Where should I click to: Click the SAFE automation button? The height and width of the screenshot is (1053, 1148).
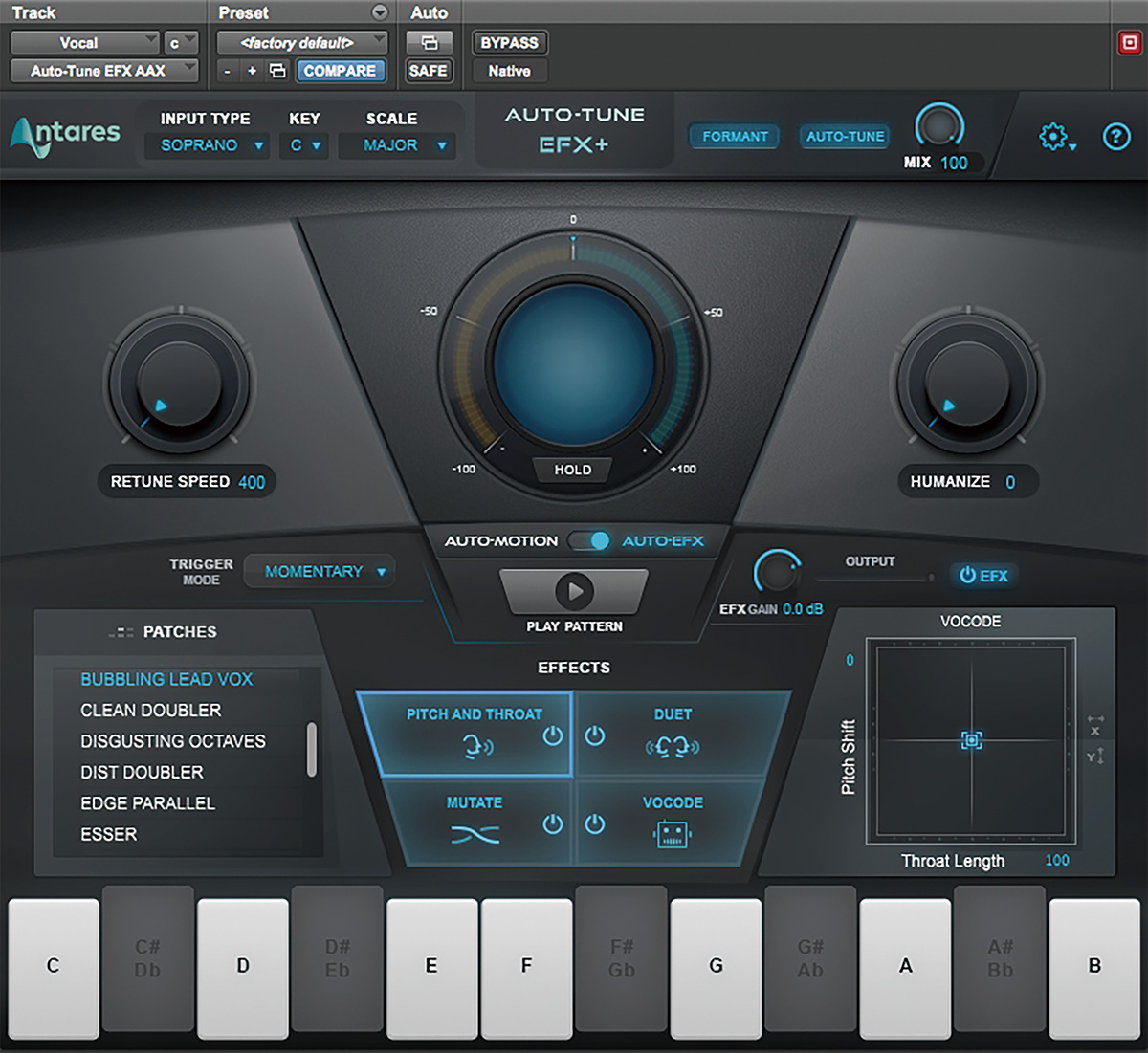click(x=428, y=71)
